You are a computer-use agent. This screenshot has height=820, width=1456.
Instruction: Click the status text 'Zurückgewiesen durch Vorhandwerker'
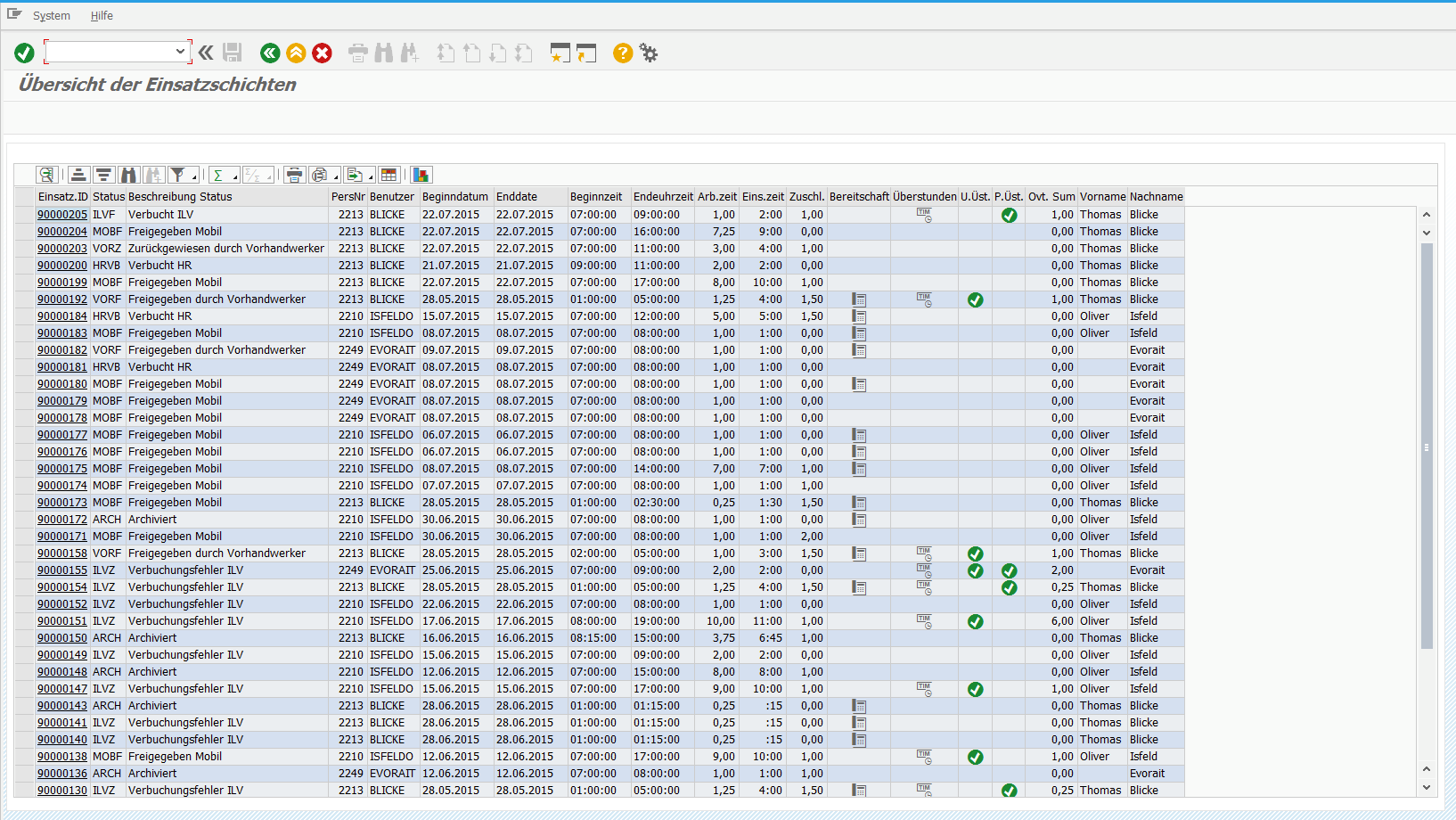[x=226, y=249]
